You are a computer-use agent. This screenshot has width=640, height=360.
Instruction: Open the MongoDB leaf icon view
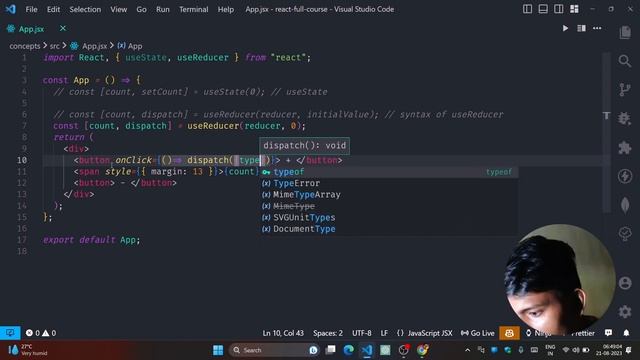click(x=625, y=205)
